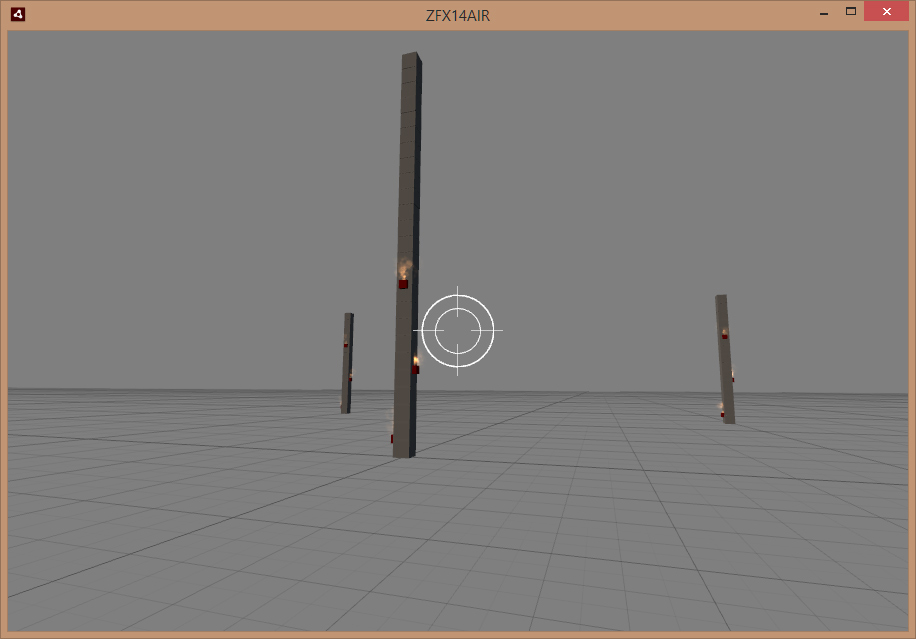The height and width of the screenshot is (639, 916).
Task: Close the ZFX14AIR window
Action: tap(886, 13)
